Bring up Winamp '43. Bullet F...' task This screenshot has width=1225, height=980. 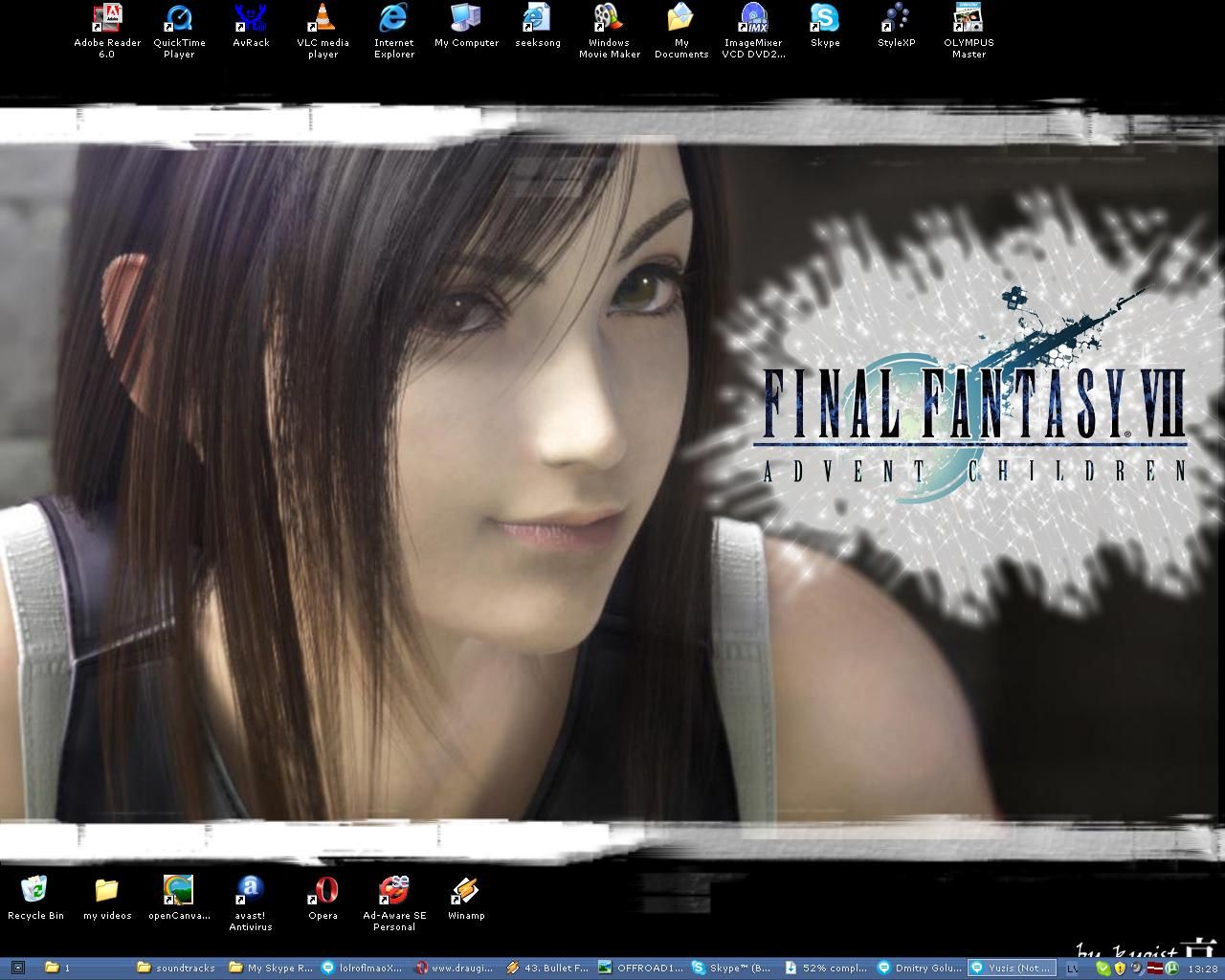547,969
